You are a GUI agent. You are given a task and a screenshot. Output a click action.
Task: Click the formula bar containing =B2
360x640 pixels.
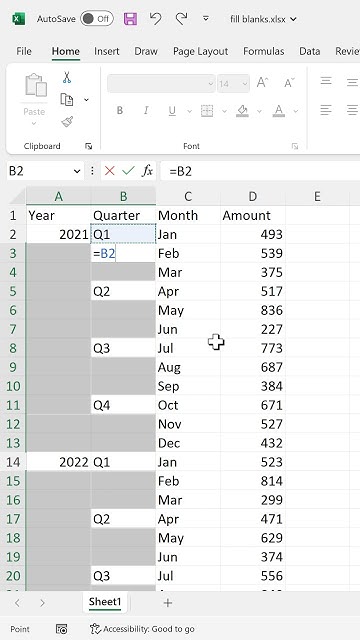tap(260, 171)
